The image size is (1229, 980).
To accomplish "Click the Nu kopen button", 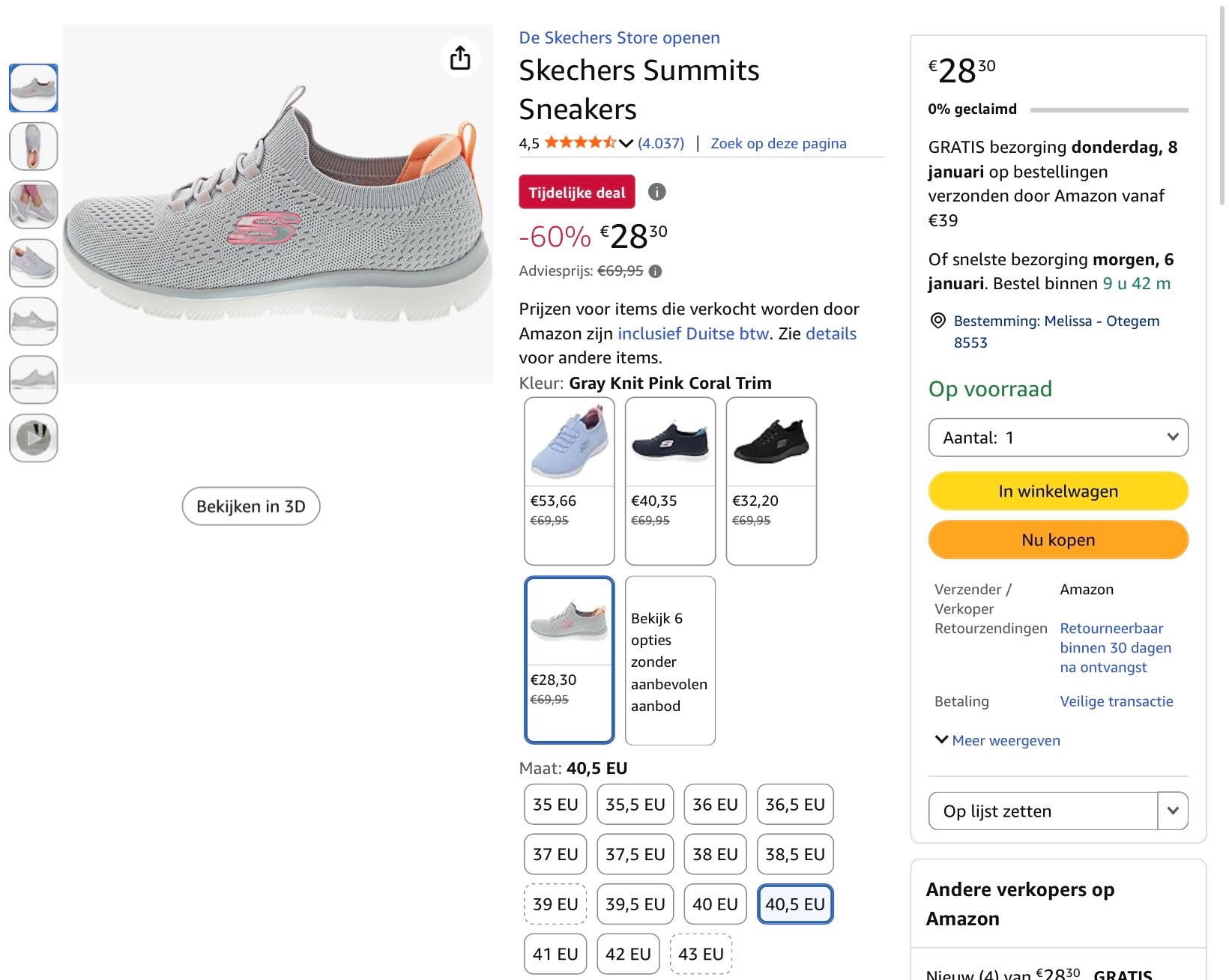I will [x=1057, y=539].
